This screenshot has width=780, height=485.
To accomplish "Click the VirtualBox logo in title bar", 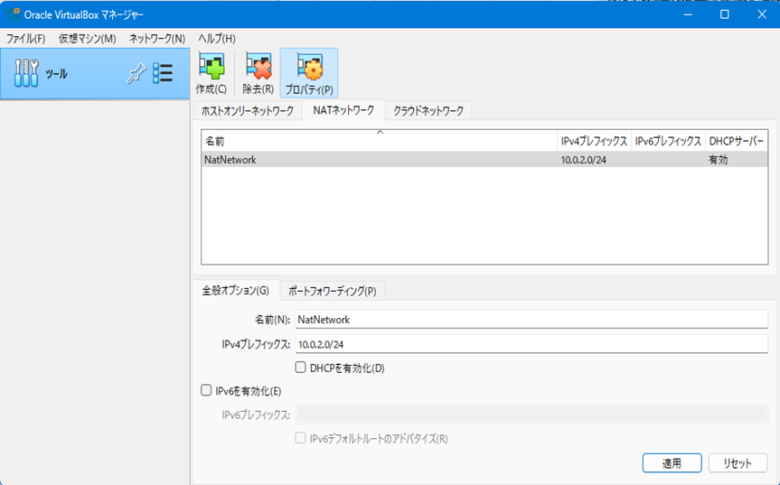I will (13, 14).
